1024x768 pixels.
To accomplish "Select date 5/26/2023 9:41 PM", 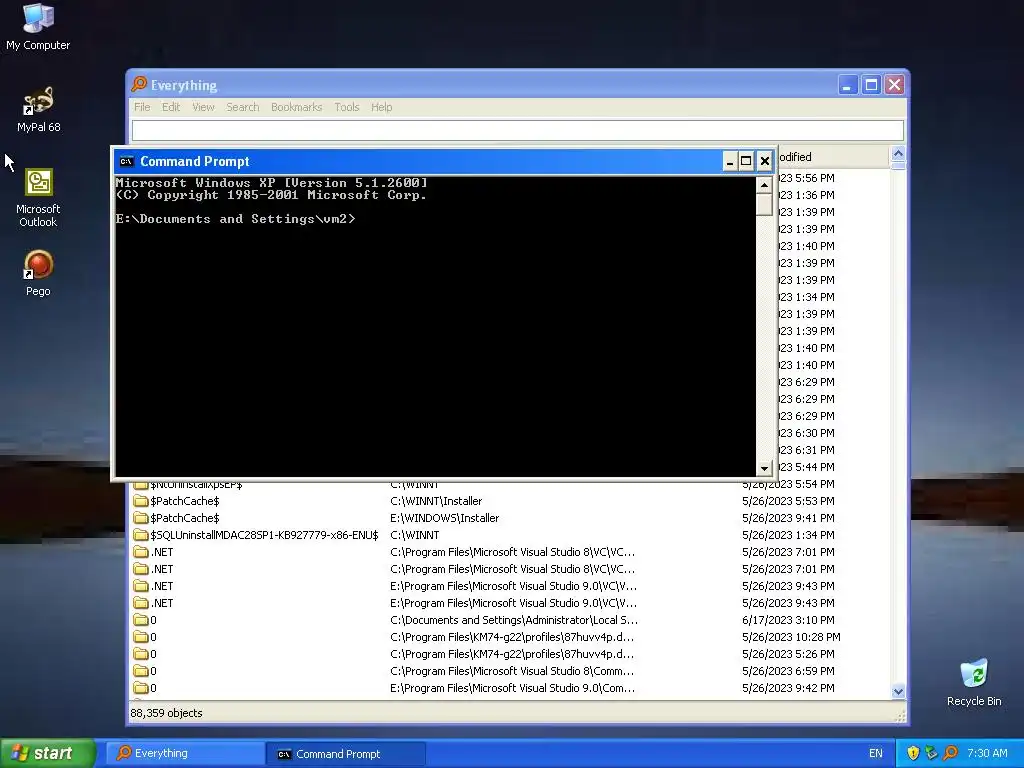I will coord(788,518).
